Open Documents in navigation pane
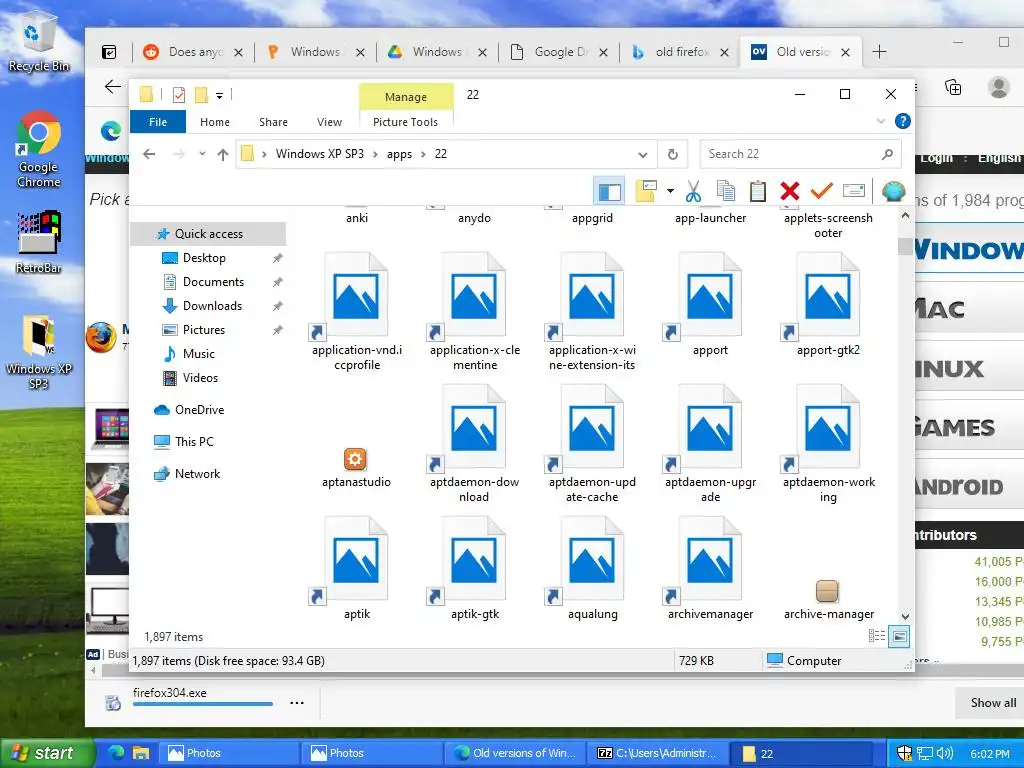This screenshot has width=1024, height=768. point(213,282)
